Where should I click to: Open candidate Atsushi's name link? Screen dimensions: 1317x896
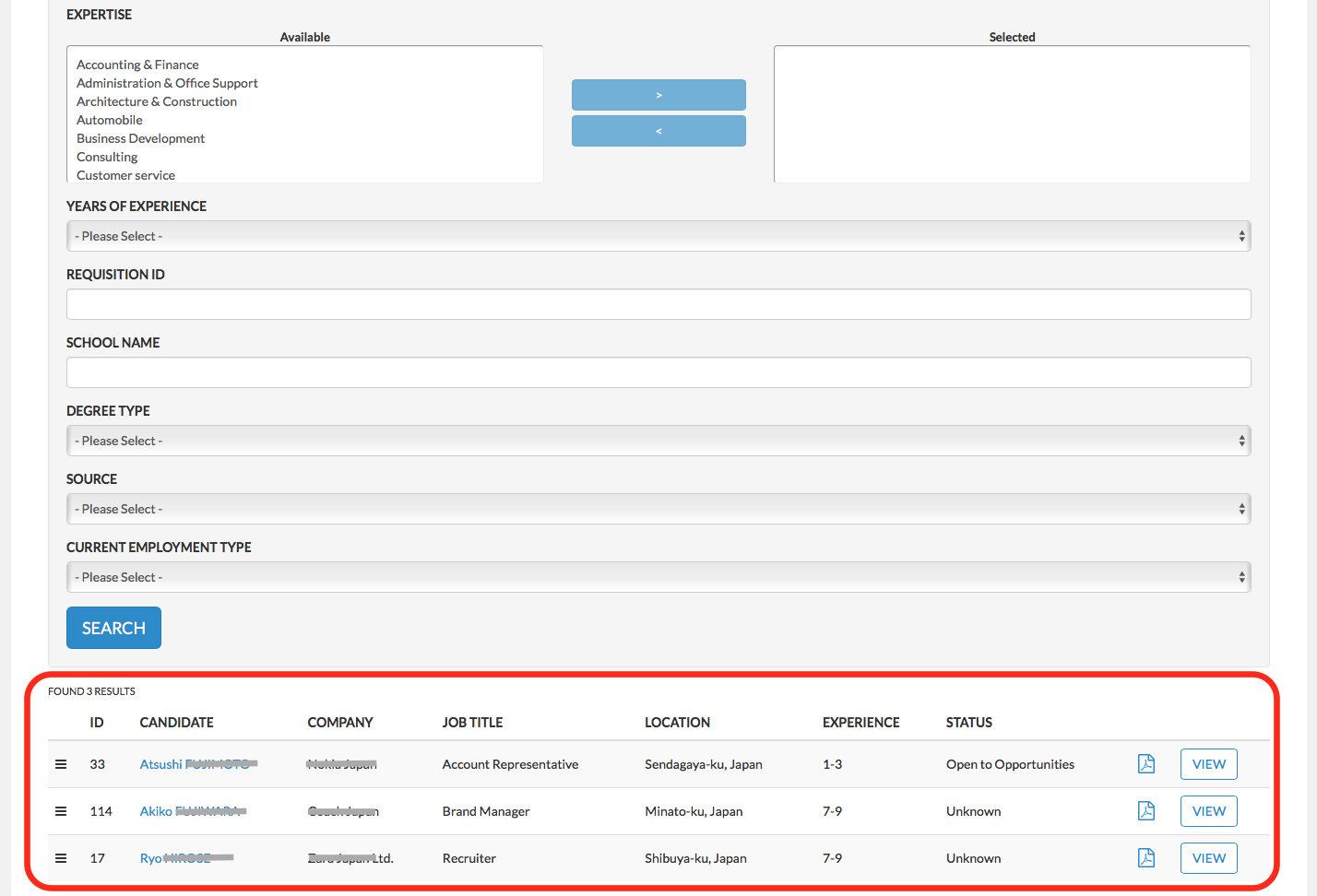161,764
